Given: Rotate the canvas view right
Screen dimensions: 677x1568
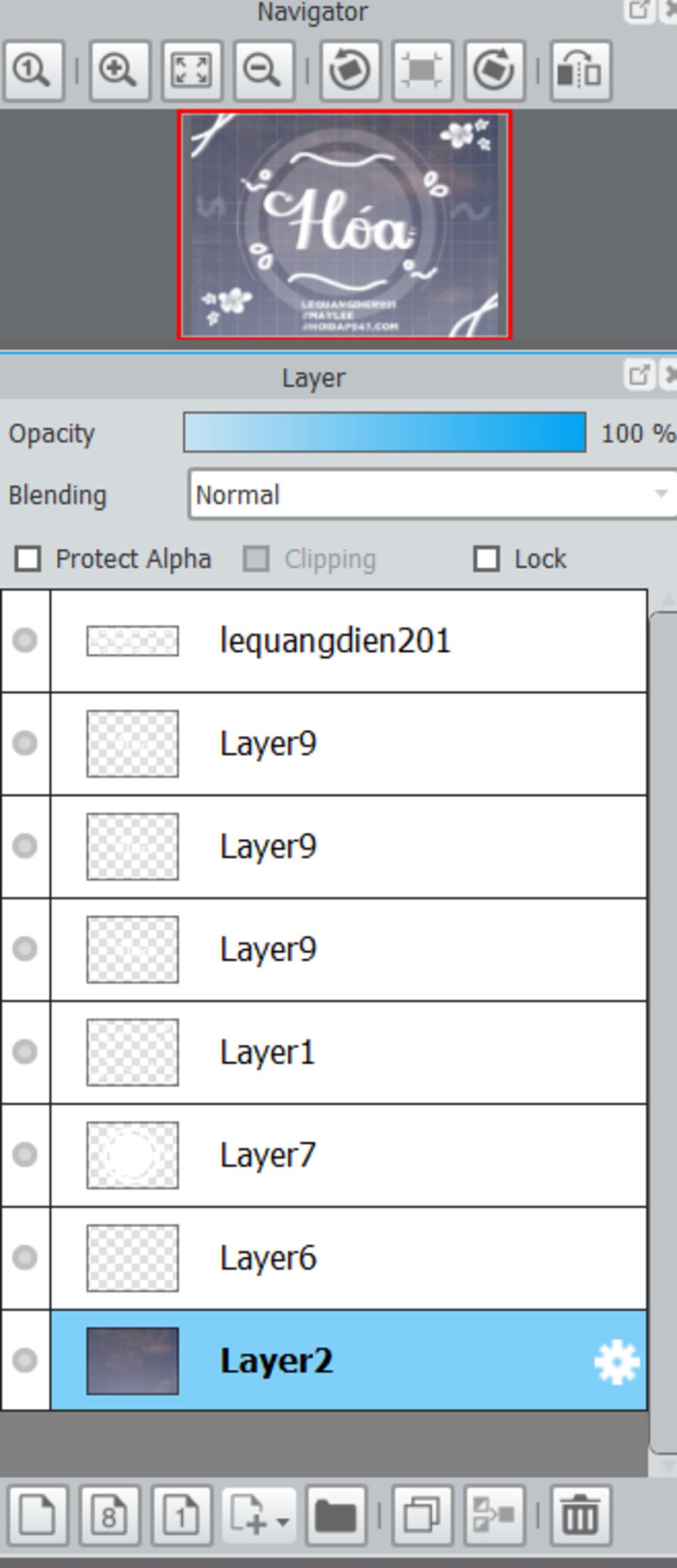Looking at the screenshot, I should 495,70.
